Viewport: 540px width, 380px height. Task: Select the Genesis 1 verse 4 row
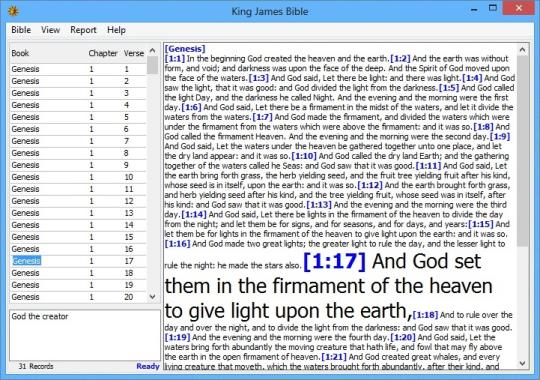coord(78,105)
